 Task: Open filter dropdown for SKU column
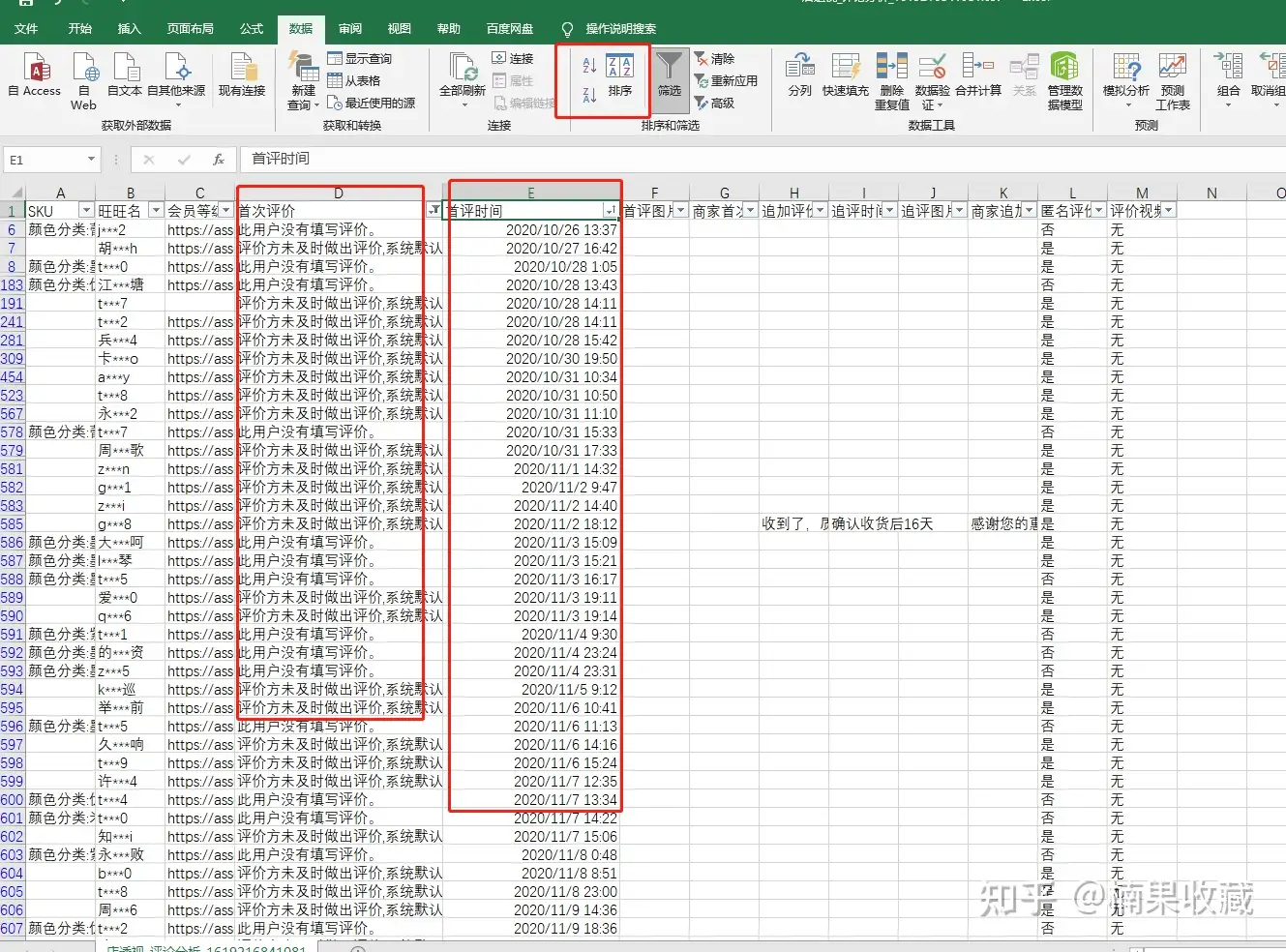(x=86, y=210)
